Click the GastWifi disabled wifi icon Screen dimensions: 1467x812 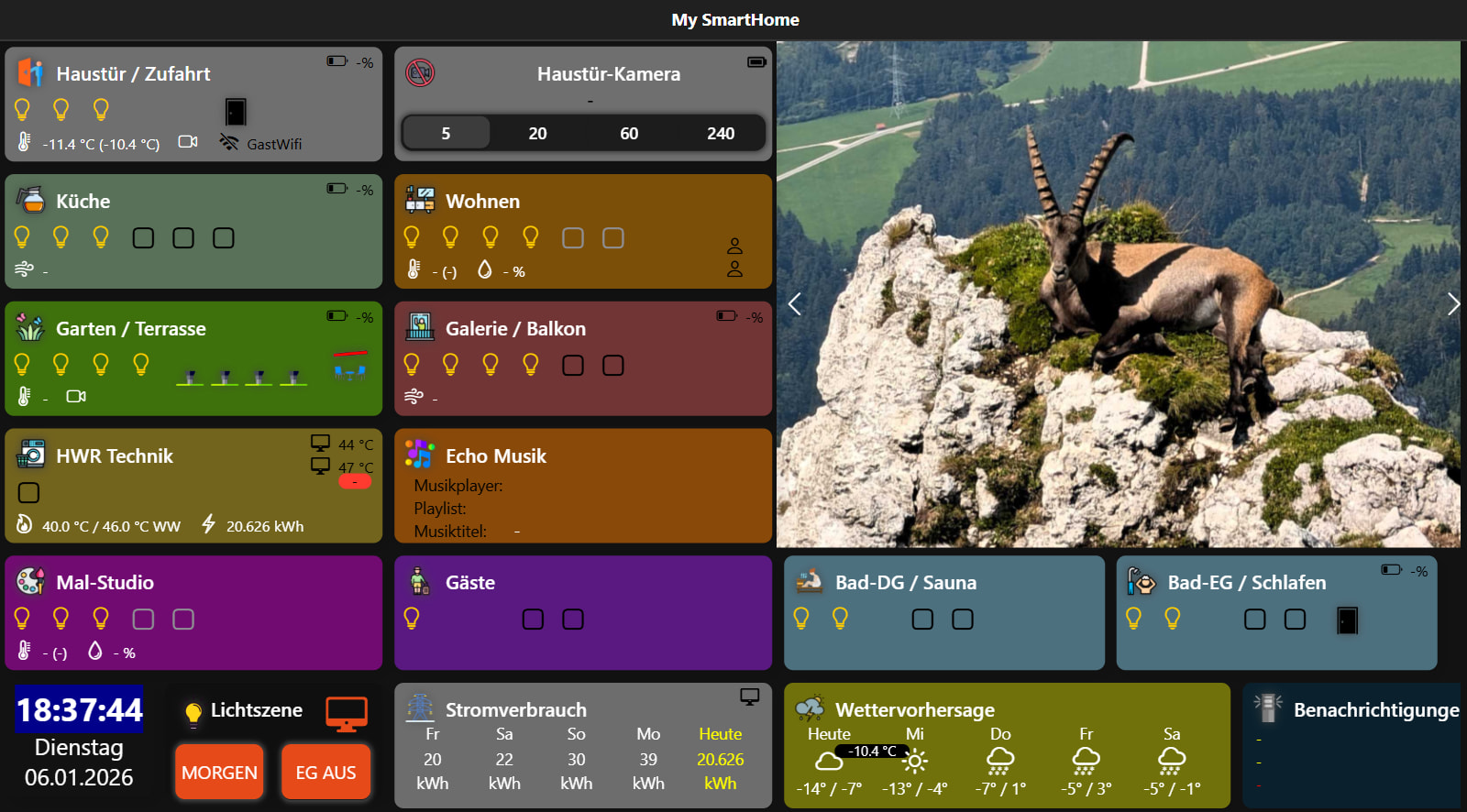click(229, 142)
